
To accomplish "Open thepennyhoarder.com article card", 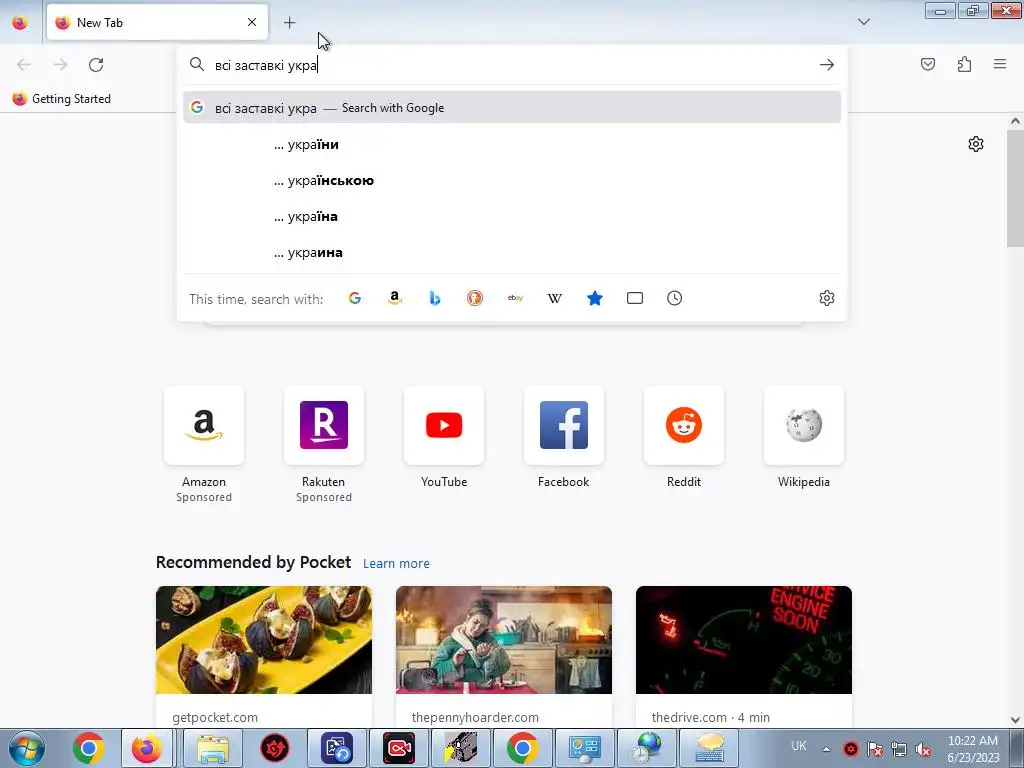I will [504, 656].
